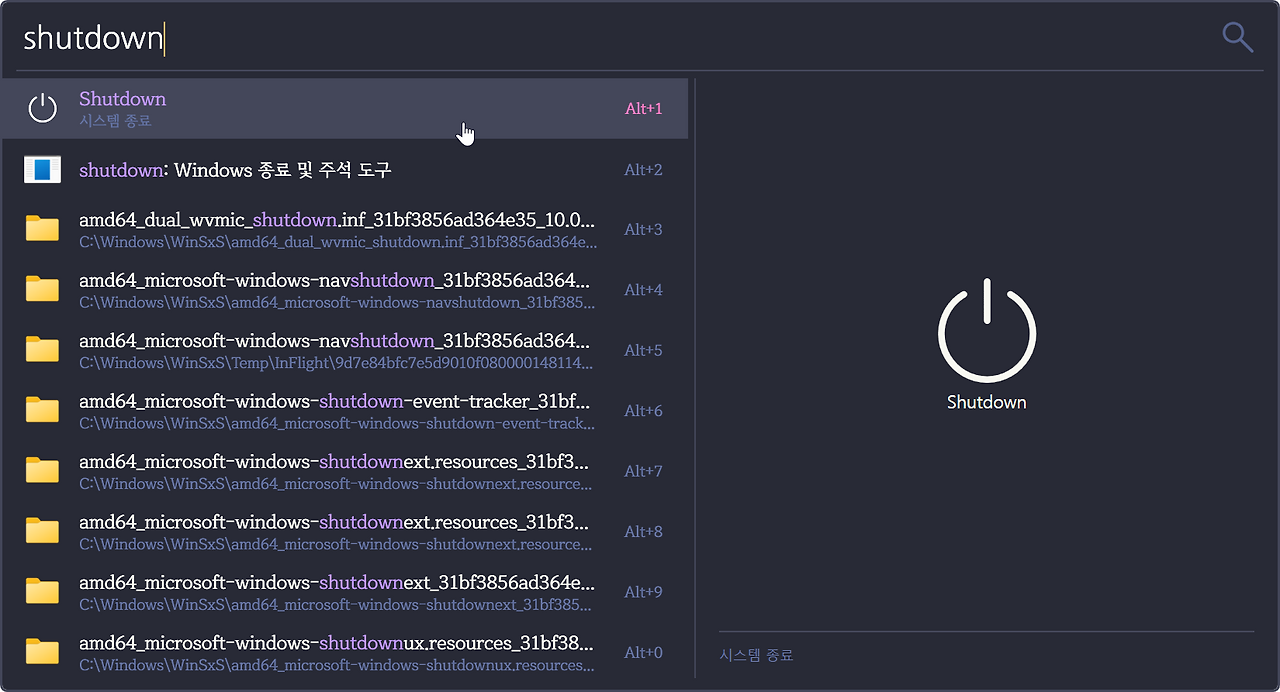The width and height of the screenshot is (1280, 692).
Task: Click "시스템 종료" subtitle under Shutdown result
Action: [115, 121]
